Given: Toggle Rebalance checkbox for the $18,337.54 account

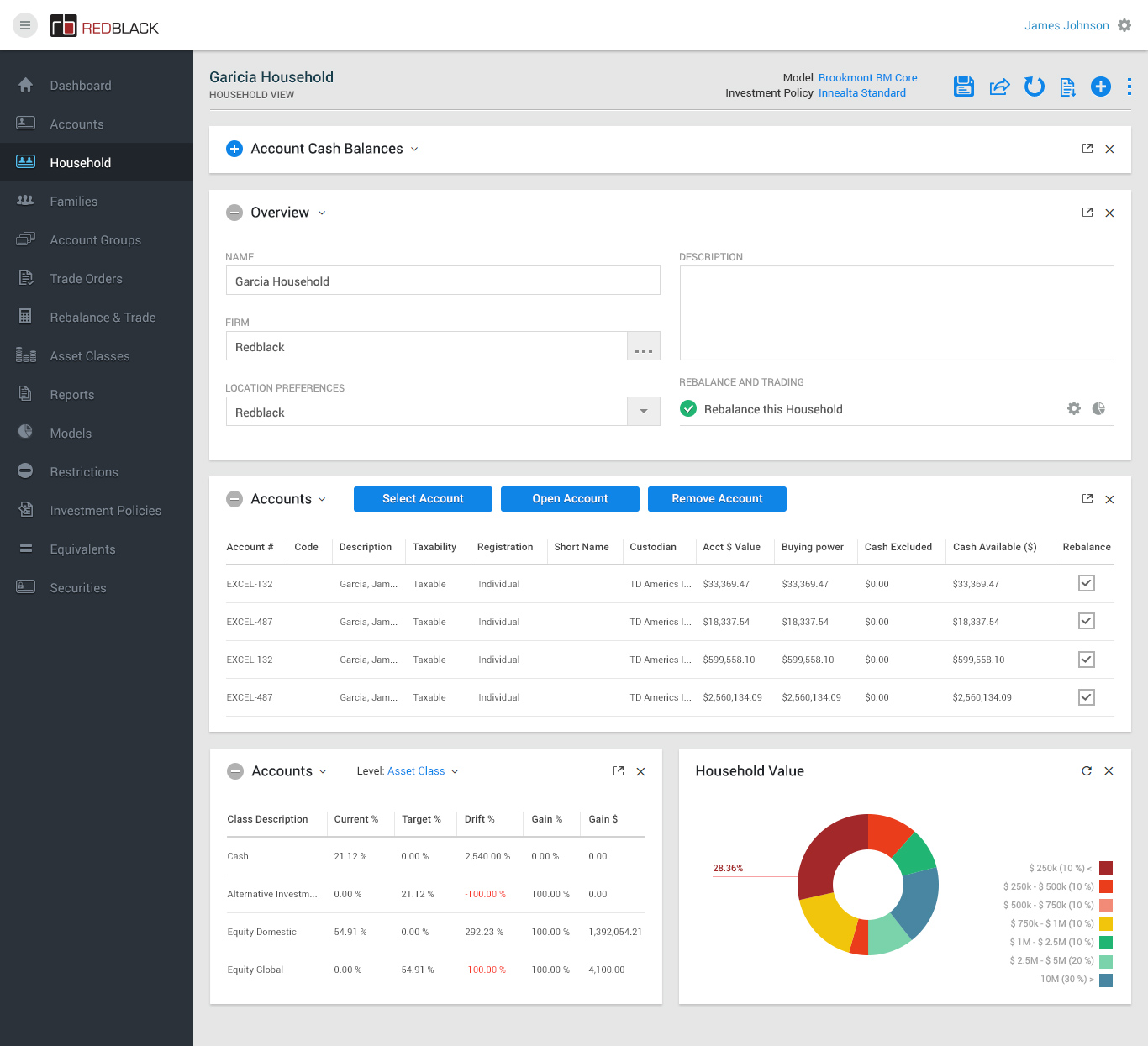Looking at the screenshot, I should (x=1086, y=621).
